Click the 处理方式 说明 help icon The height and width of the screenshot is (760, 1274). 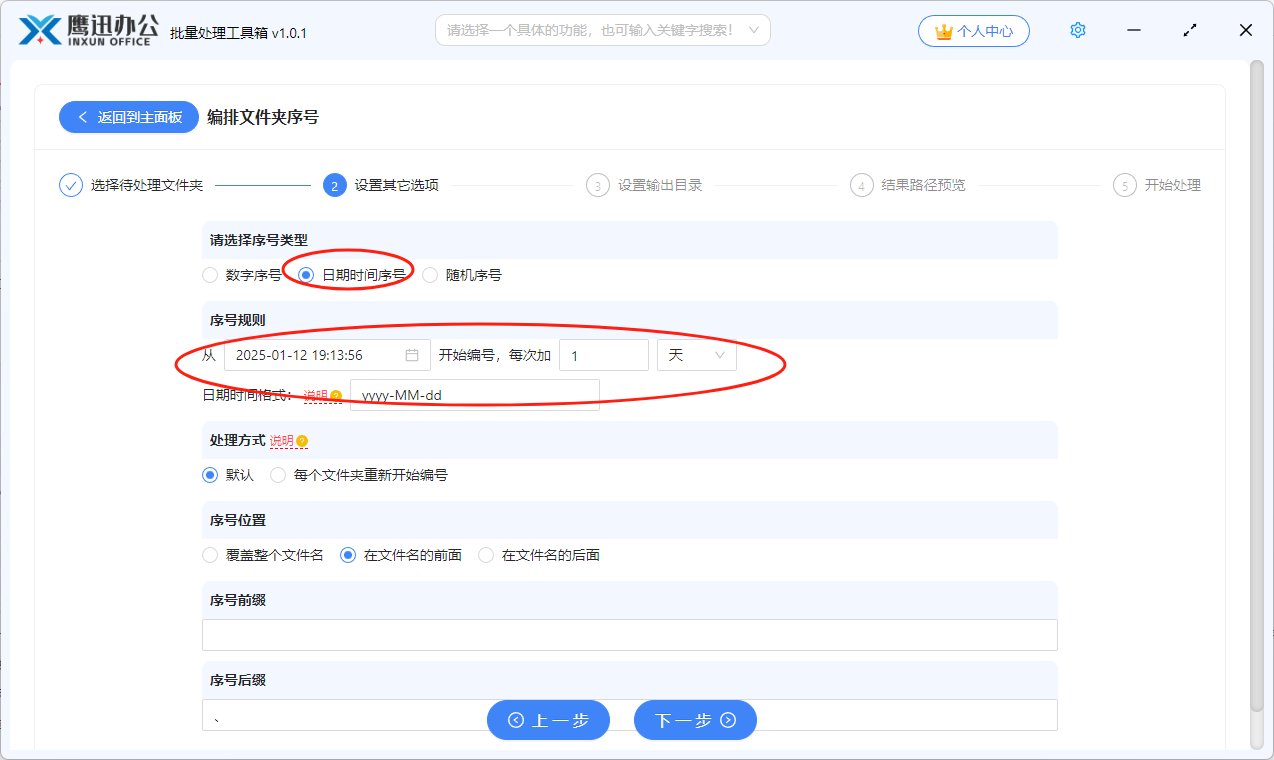tap(302, 441)
